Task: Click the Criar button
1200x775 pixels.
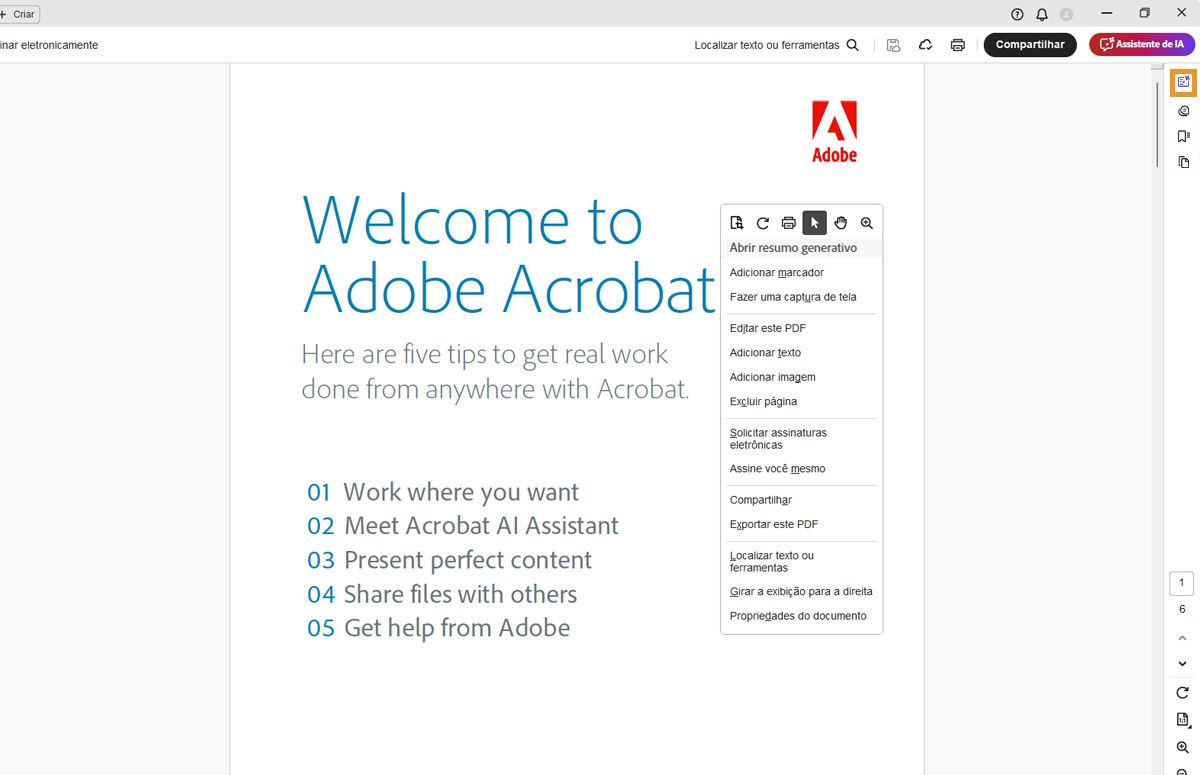Action: click(18, 15)
